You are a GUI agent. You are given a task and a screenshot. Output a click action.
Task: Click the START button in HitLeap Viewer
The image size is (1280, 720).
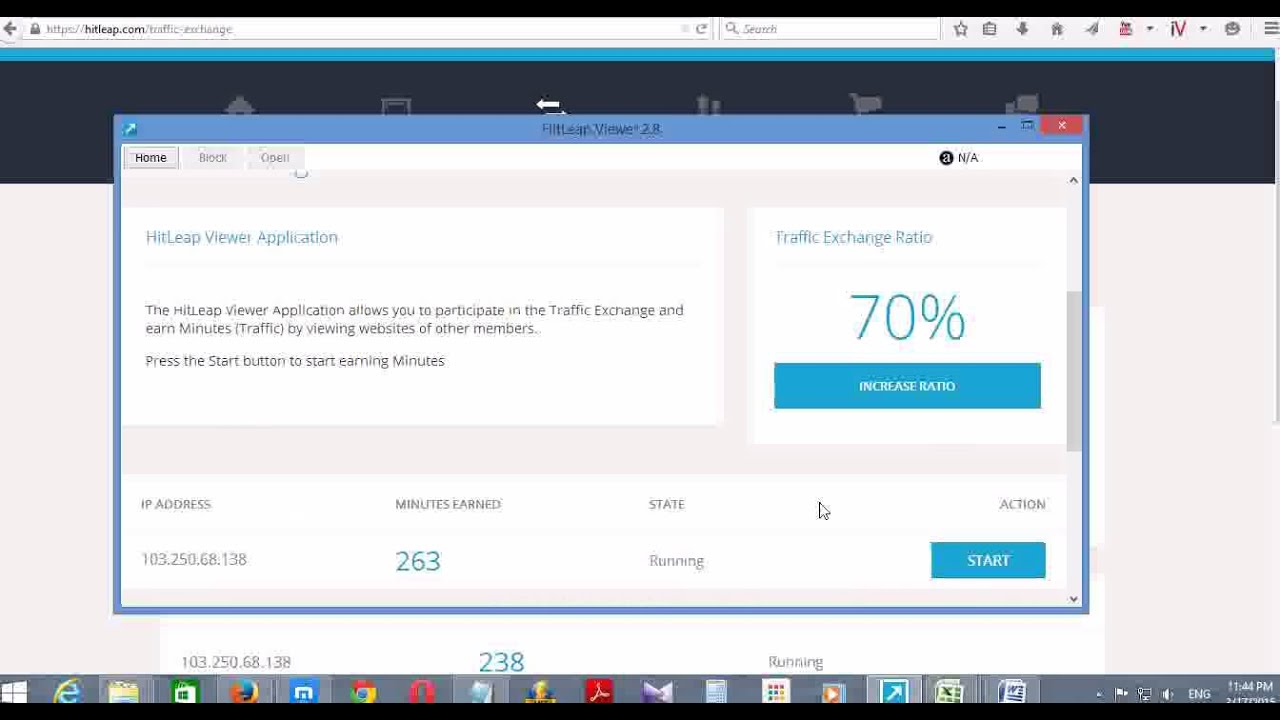click(x=988, y=561)
